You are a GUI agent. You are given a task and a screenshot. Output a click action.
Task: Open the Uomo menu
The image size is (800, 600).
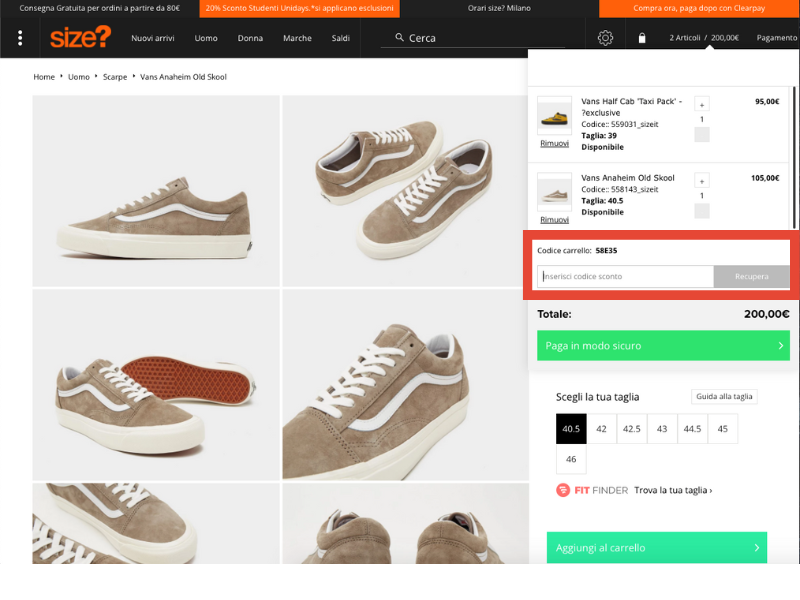click(x=206, y=38)
